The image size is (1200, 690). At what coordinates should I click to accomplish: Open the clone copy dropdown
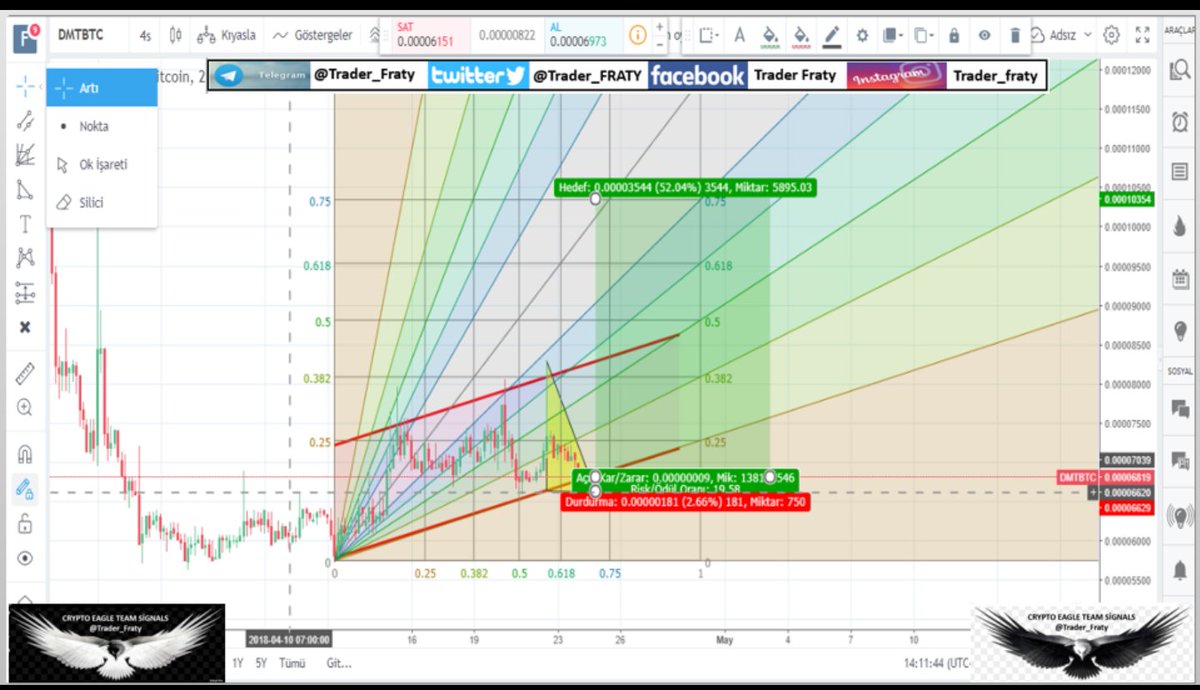pyautogui.click(x=926, y=35)
